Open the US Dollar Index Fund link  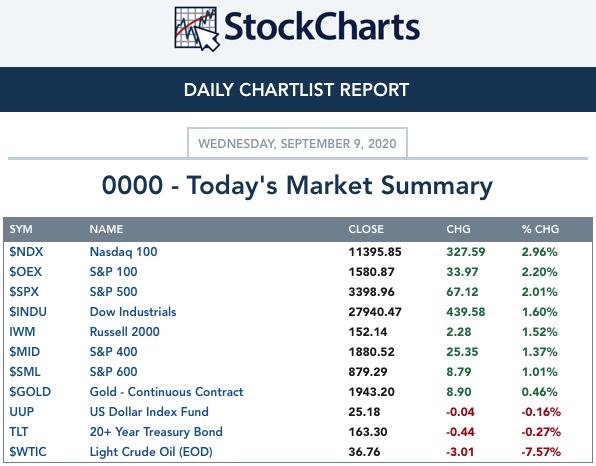pos(149,412)
